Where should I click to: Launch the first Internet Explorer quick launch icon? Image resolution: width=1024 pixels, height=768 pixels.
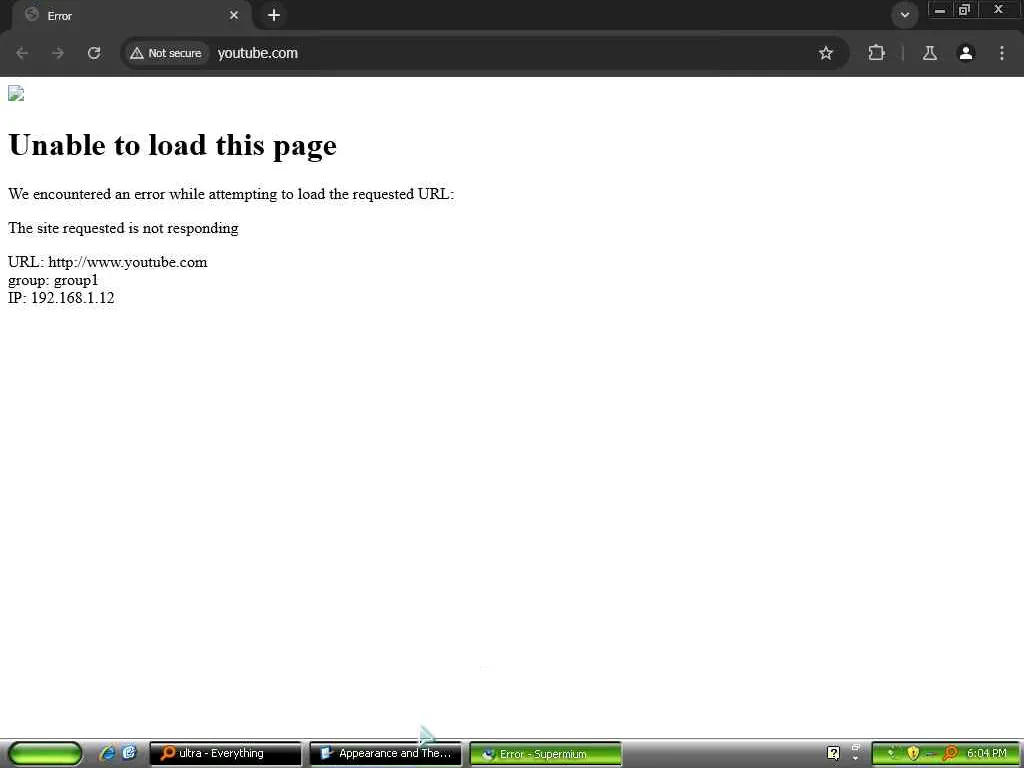(x=108, y=753)
